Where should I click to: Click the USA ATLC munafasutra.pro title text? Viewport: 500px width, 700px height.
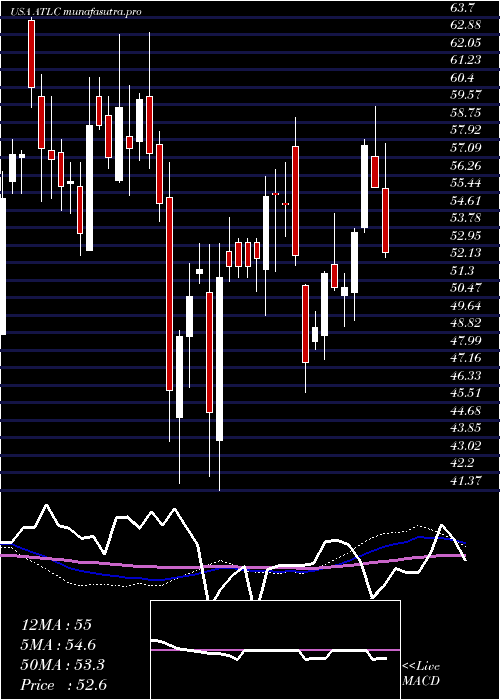(77, 12)
